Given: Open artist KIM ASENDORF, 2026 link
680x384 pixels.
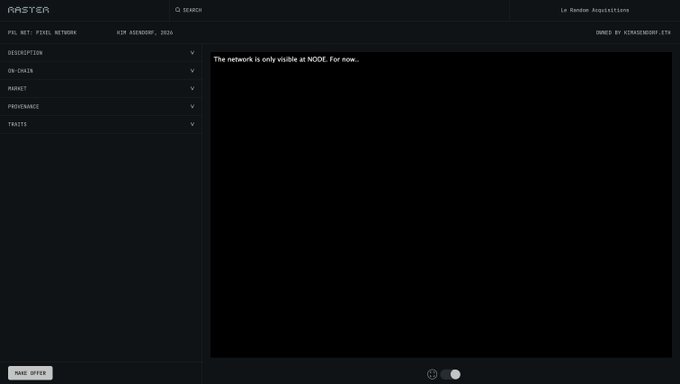Looking at the screenshot, I should pos(144,33).
